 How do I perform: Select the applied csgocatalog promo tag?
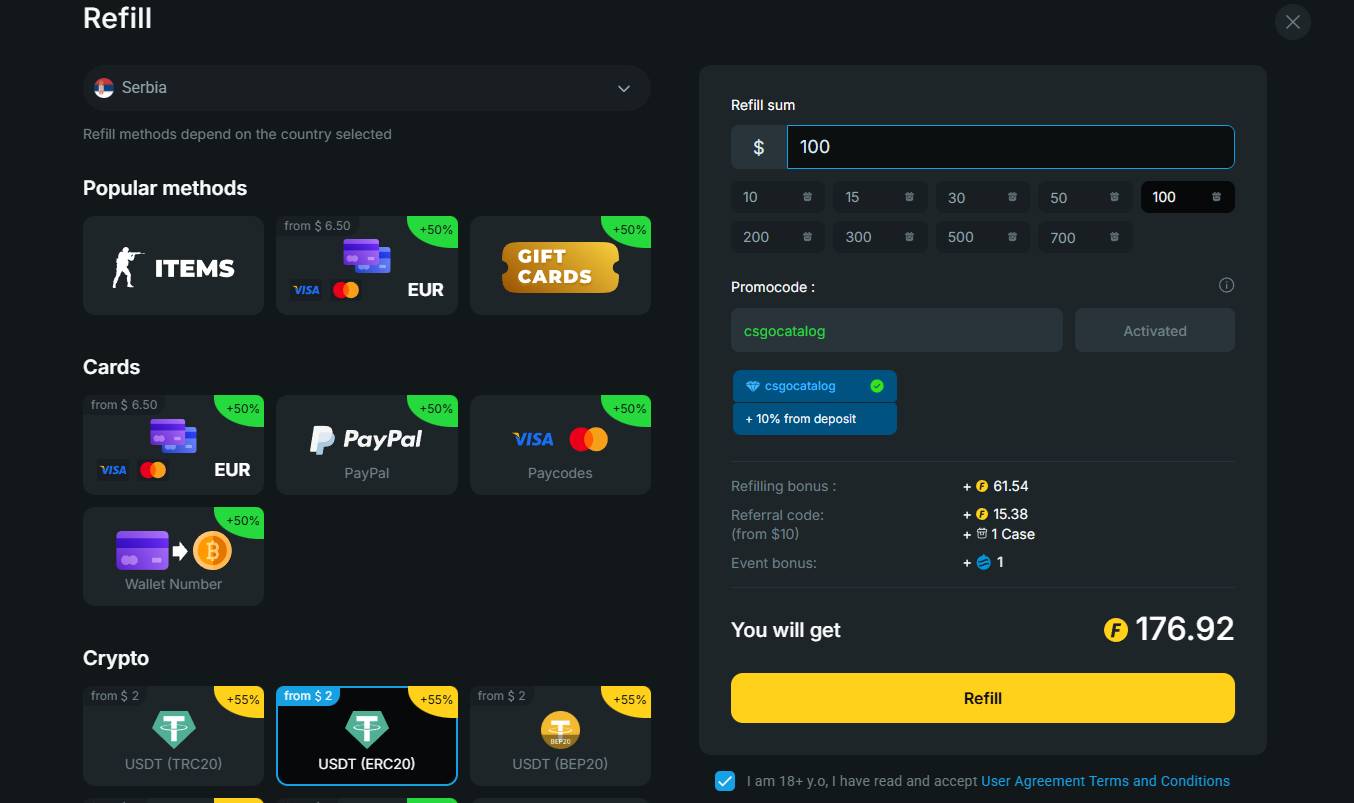point(814,386)
